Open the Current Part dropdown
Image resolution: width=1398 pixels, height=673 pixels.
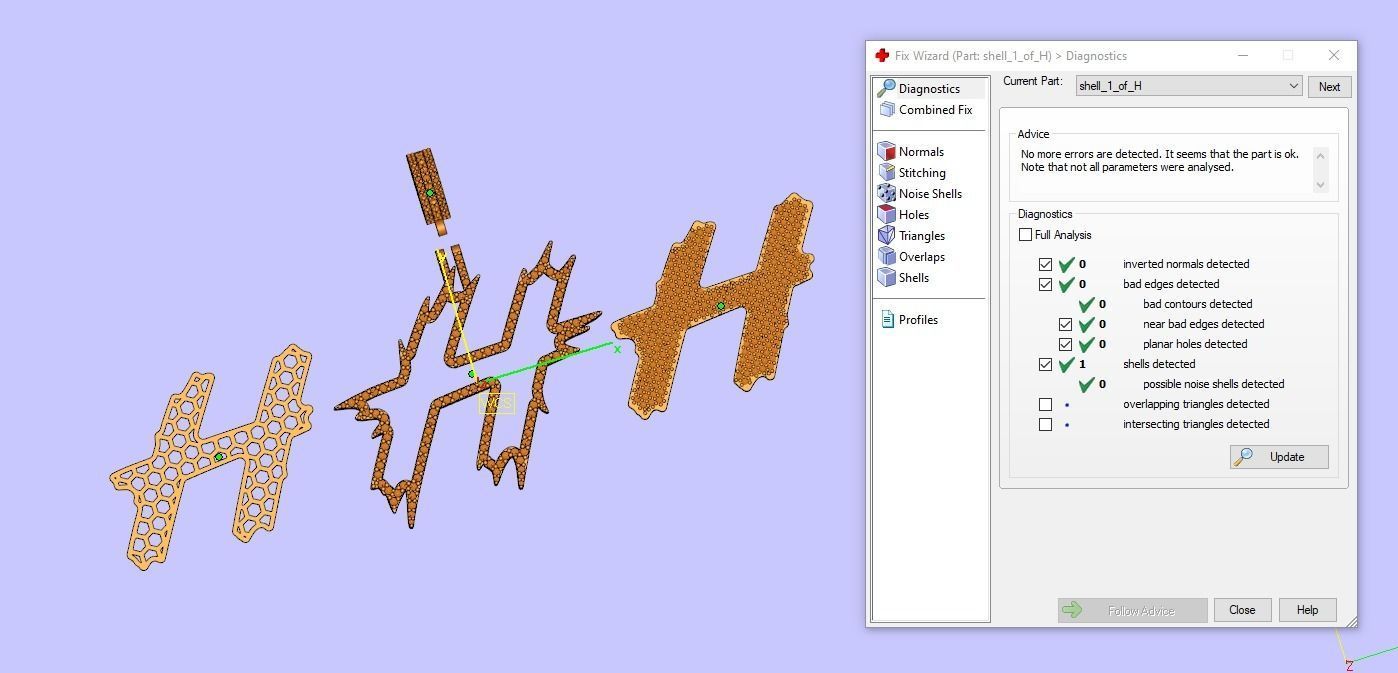click(x=1189, y=86)
